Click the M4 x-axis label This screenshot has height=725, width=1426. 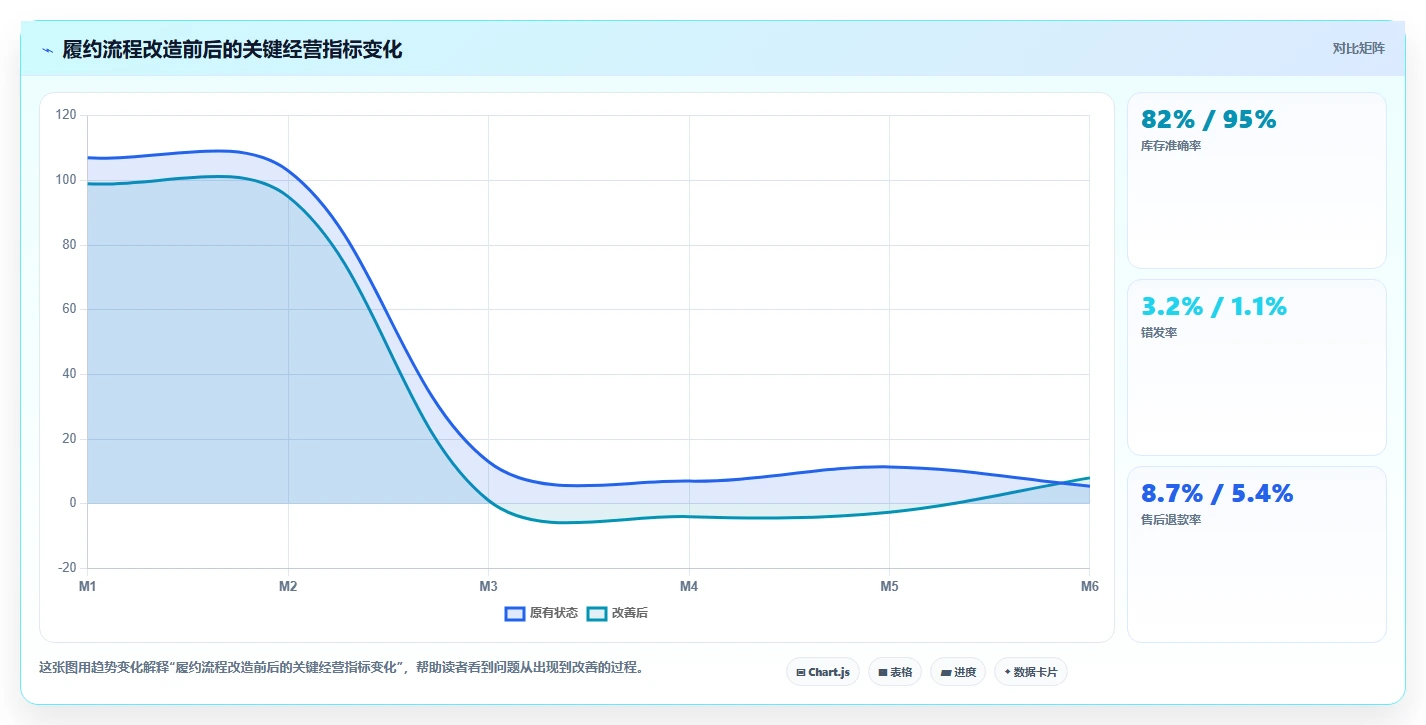click(x=689, y=587)
